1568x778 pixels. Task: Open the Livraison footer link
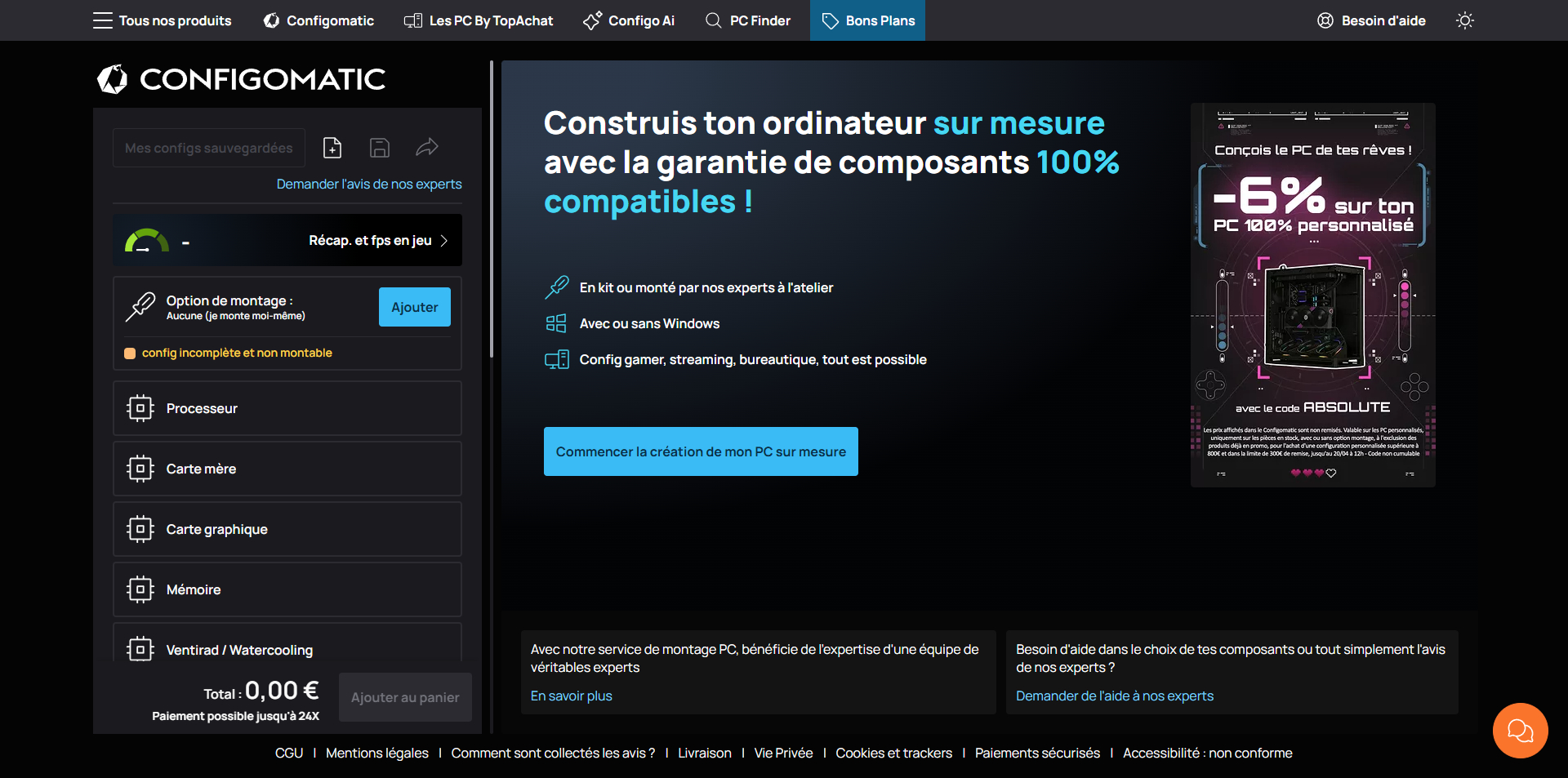coord(705,753)
